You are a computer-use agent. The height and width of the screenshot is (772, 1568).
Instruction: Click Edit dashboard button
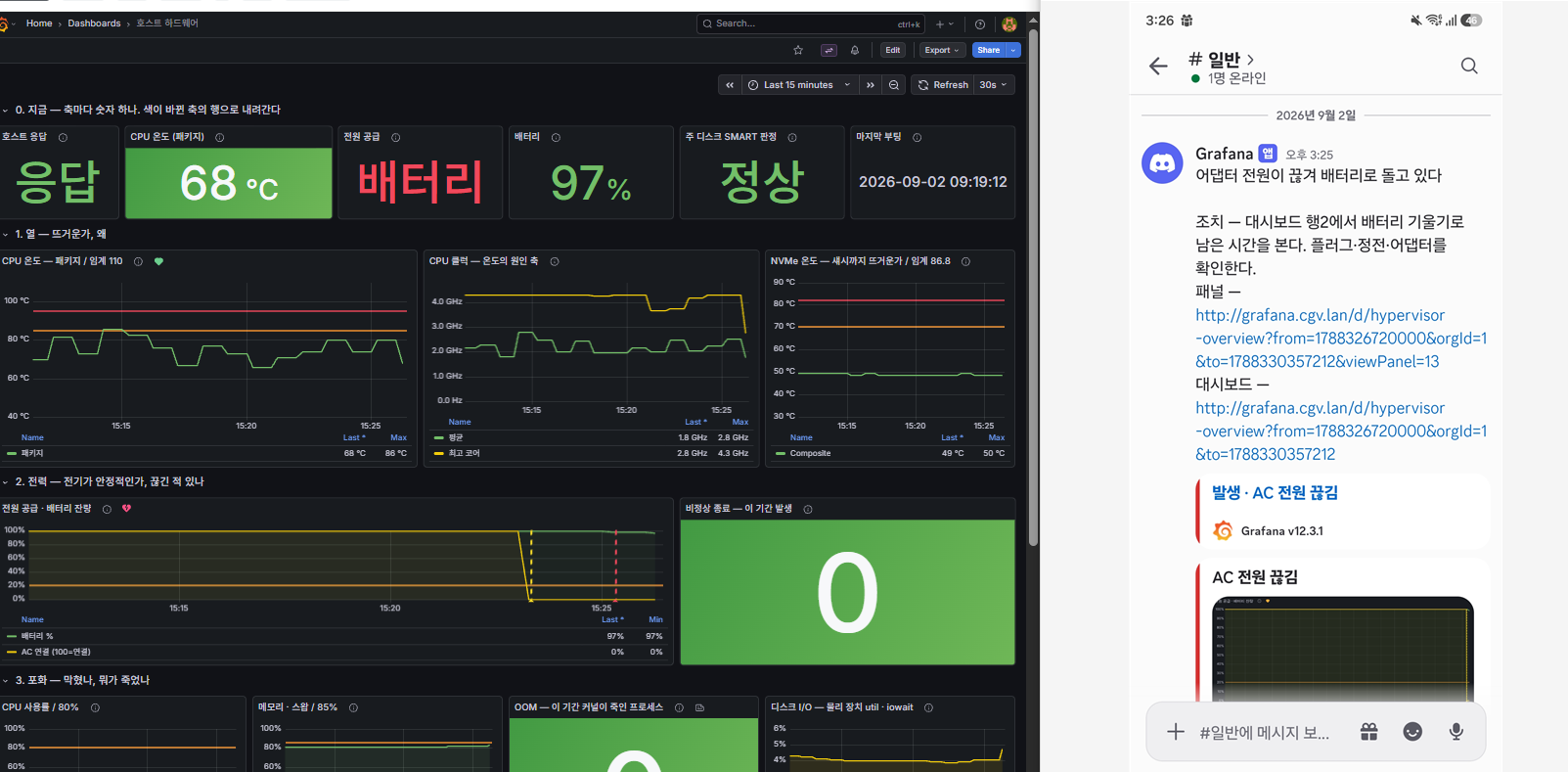point(893,50)
